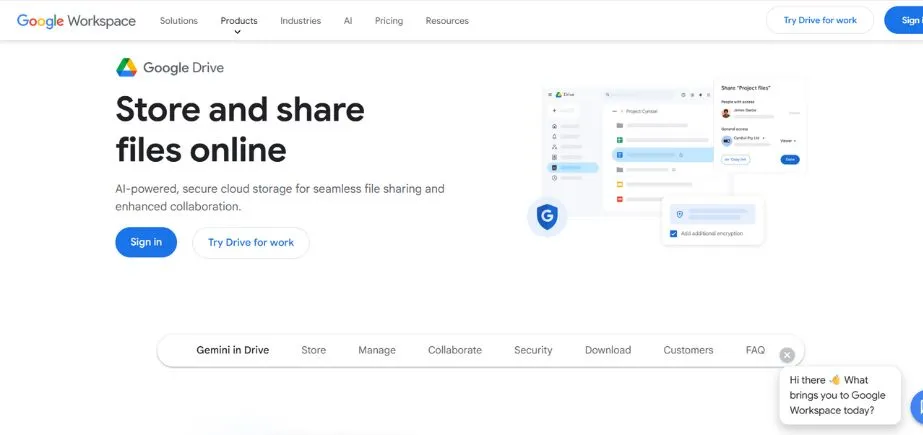Click James Garcia's avatar in Share dialog
923x435 pixels.
point(726,113)
